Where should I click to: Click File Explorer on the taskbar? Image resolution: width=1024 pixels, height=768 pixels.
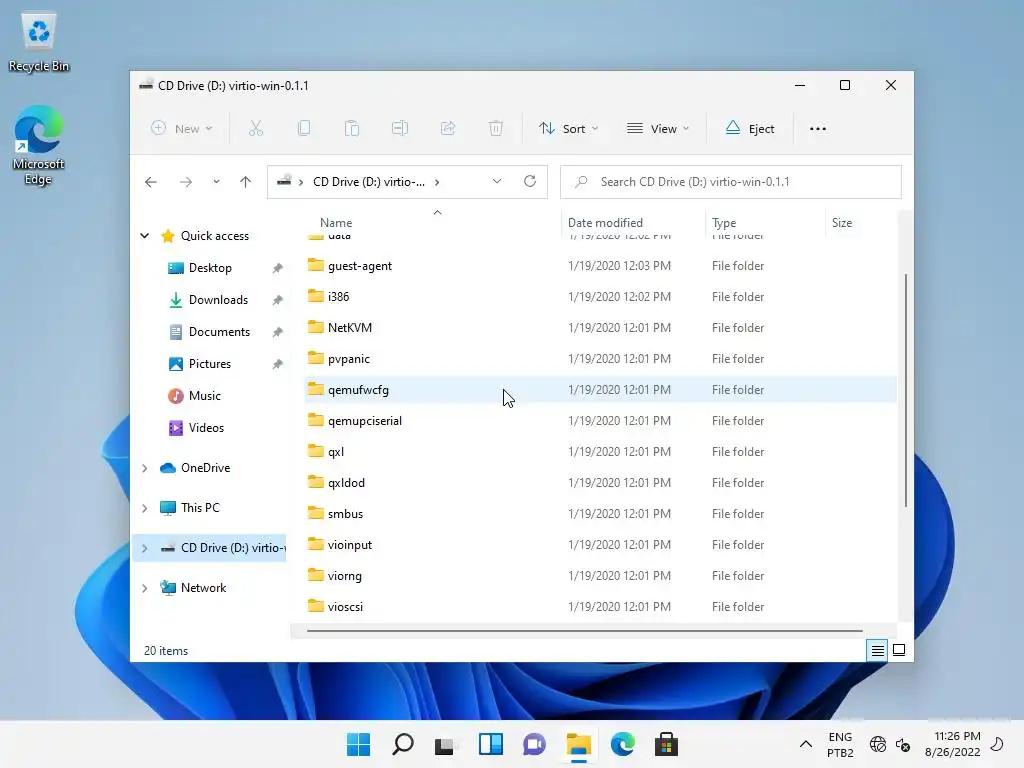579,744
